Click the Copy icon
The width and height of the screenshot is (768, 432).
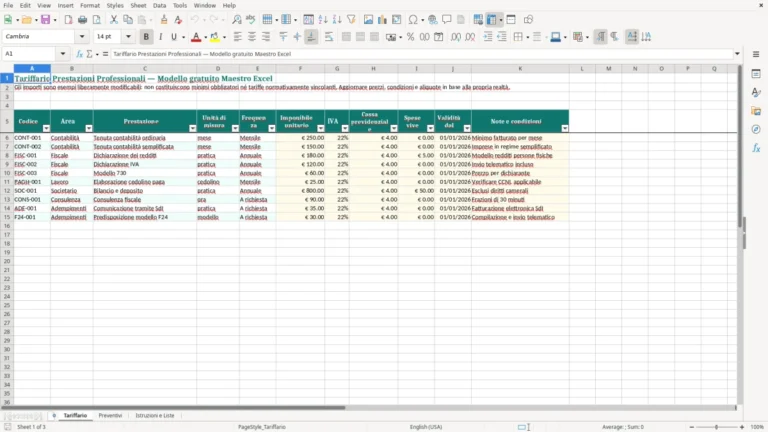[x=128, y=20]
